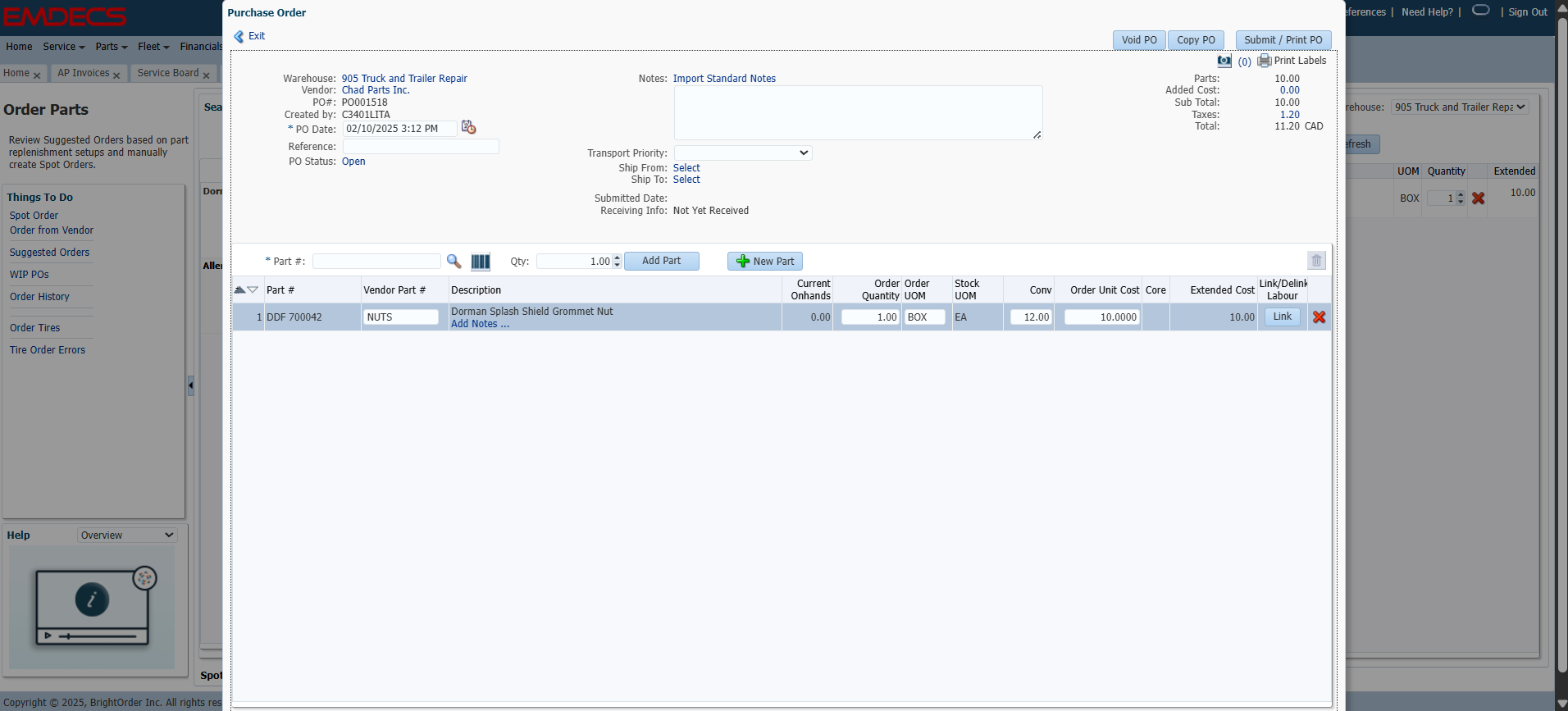Open the camera attachments icon

click(1224, 61)
